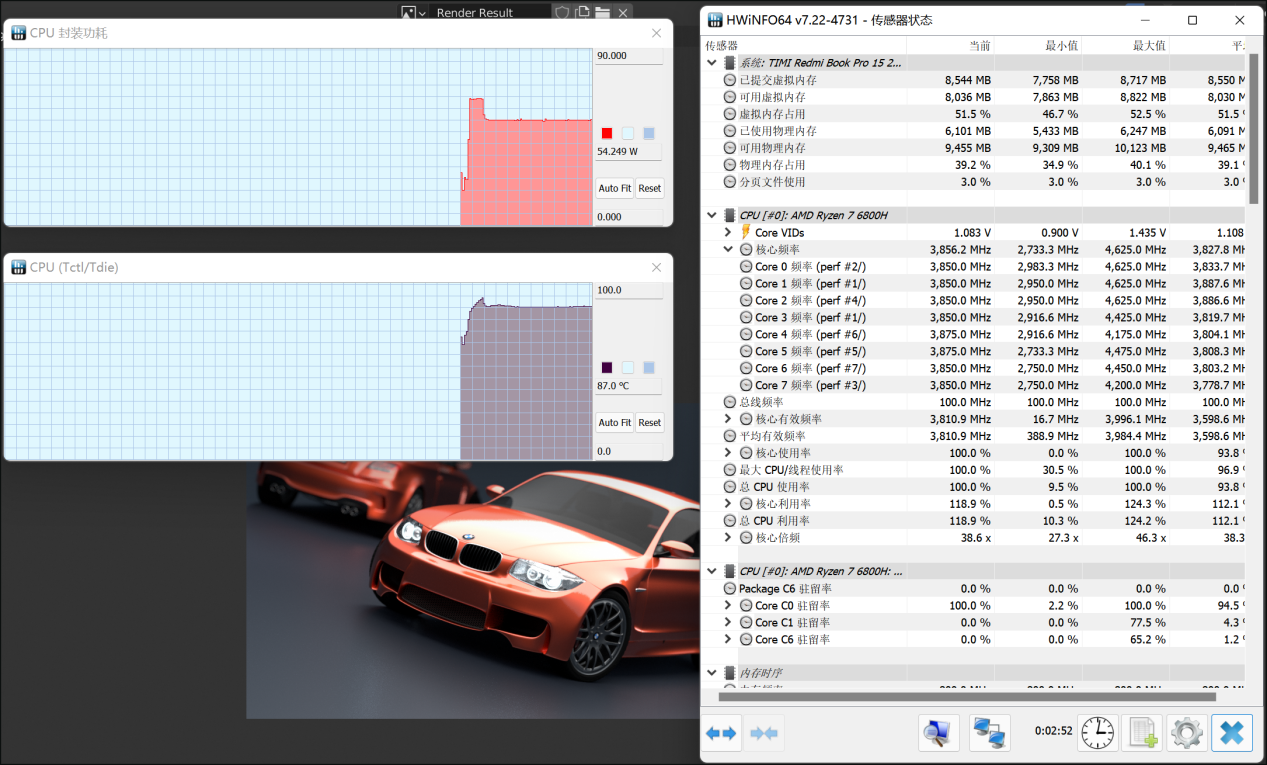Toggle fake user shield for Render Result
This screenshot has height=765, width=1267.
click(x=562, y=13)
